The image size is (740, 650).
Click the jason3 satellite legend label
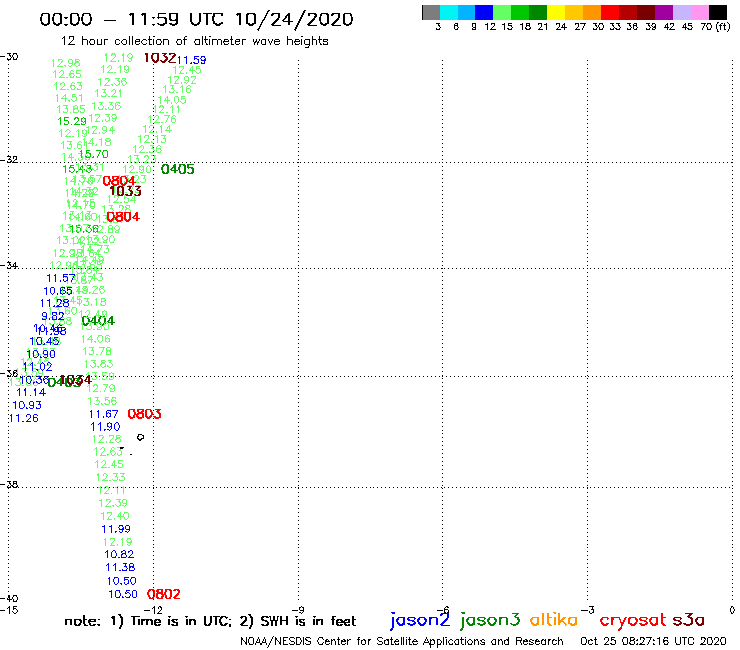coord(490,620)
